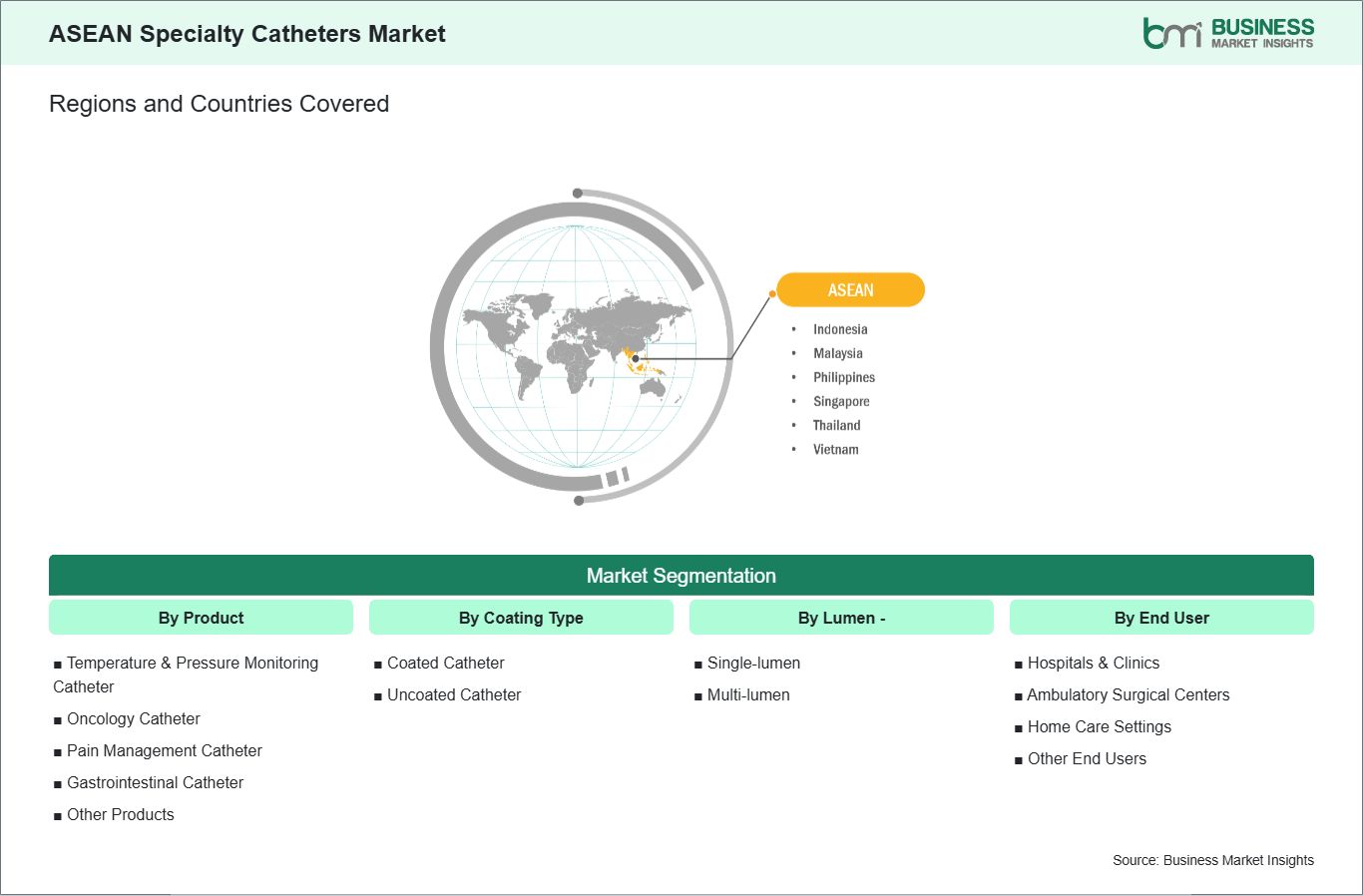Select the By Coating Type header
The image size is (1363, 896).
coord(521,618)
